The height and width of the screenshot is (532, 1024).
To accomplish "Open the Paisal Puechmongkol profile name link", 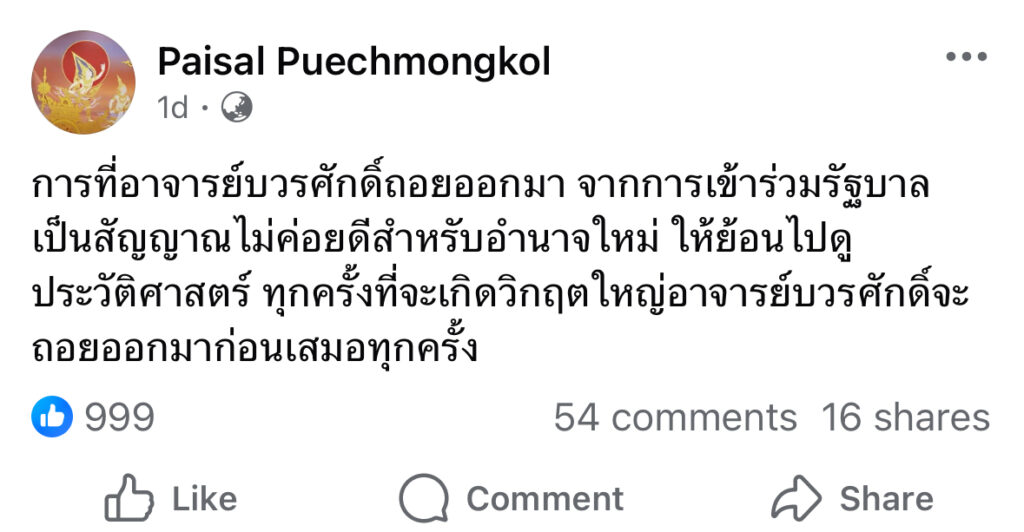I will coord(354,62).
